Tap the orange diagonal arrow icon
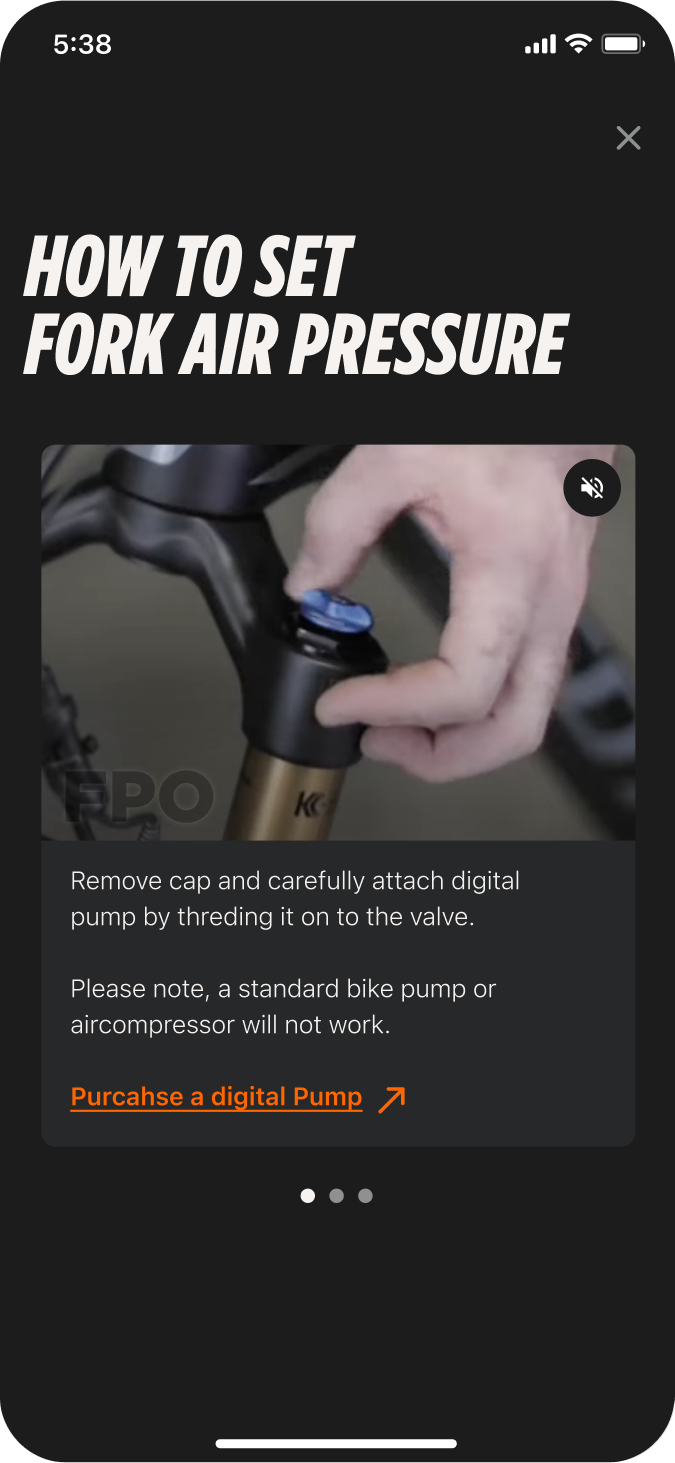The width and height of the screenshot is (675, 1463). coord(392,1098)
